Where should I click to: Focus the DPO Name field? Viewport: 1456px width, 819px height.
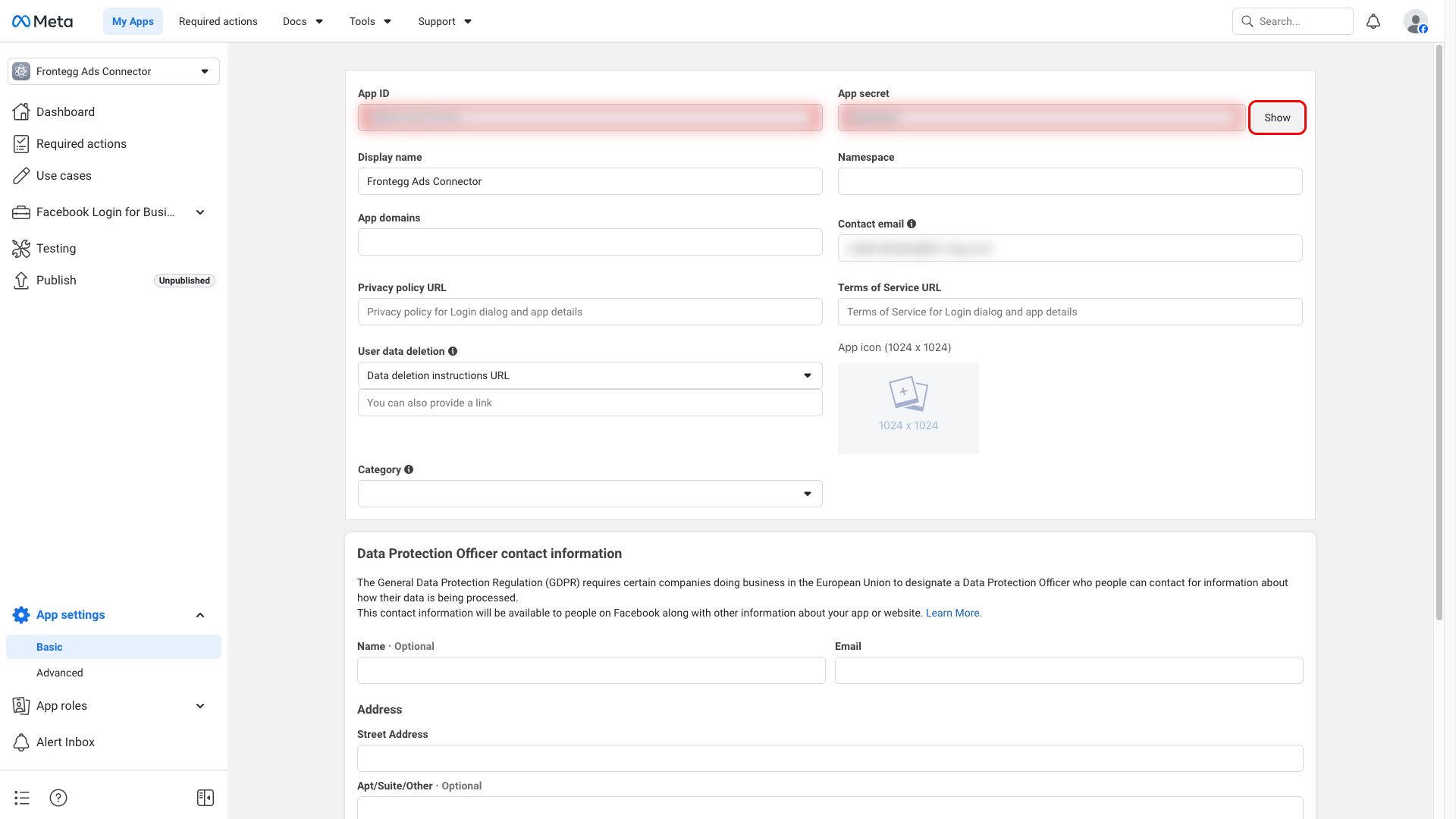(x=591, y=670)
